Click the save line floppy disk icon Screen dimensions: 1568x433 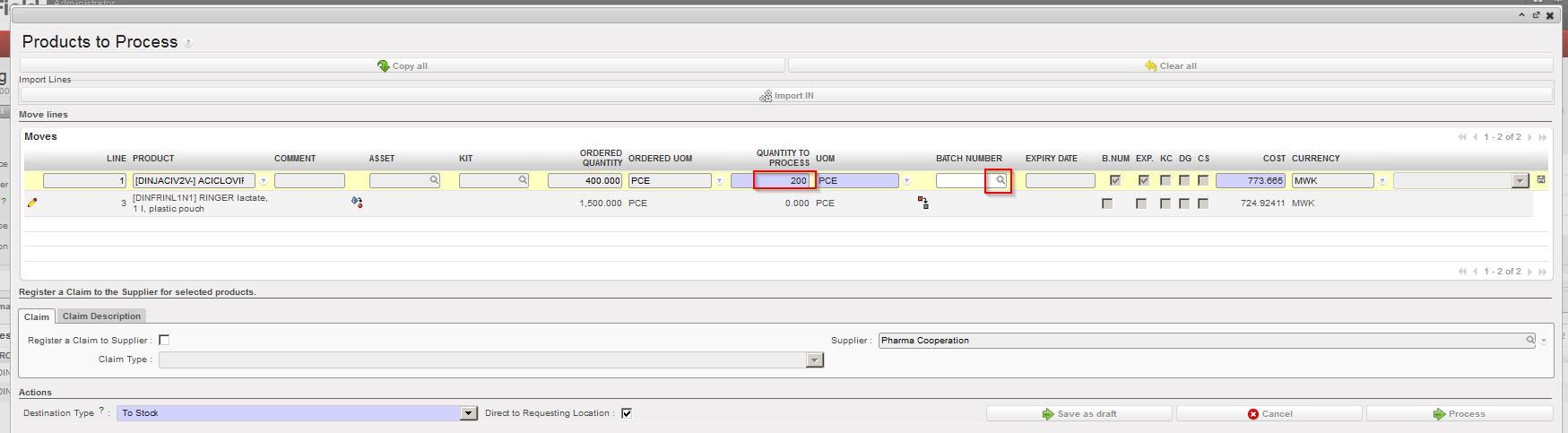point(1541,180)
